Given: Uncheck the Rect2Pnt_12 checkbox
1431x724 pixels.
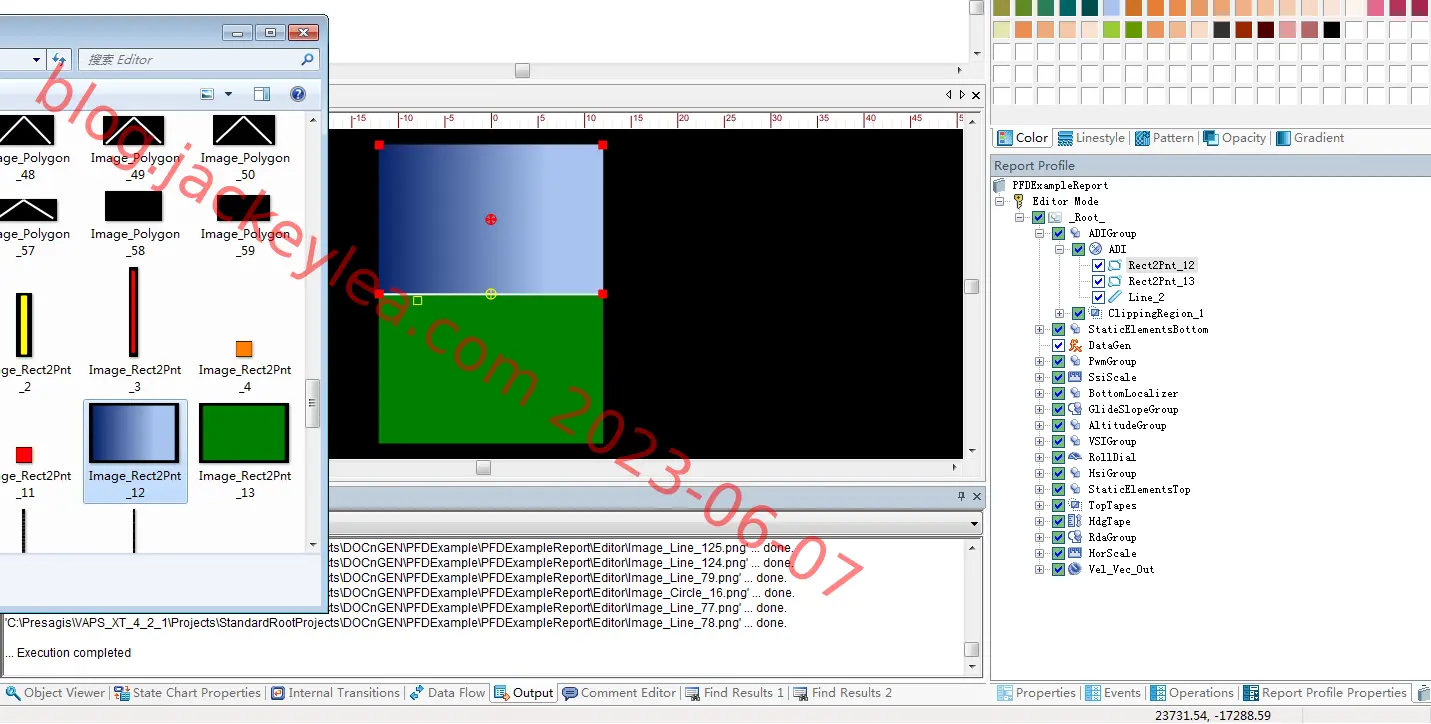Looking at the screenshot, I should click(x=1098, y=265).
